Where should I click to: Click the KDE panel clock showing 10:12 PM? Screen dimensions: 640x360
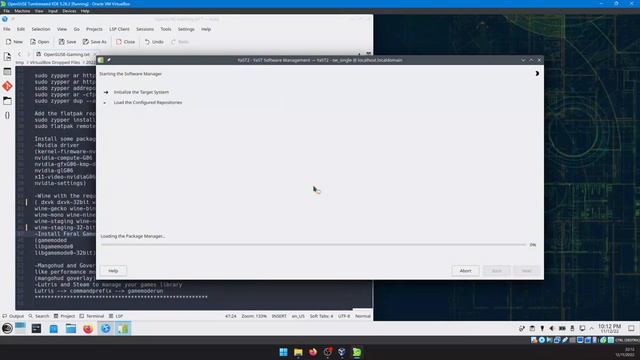click(609, 328)
